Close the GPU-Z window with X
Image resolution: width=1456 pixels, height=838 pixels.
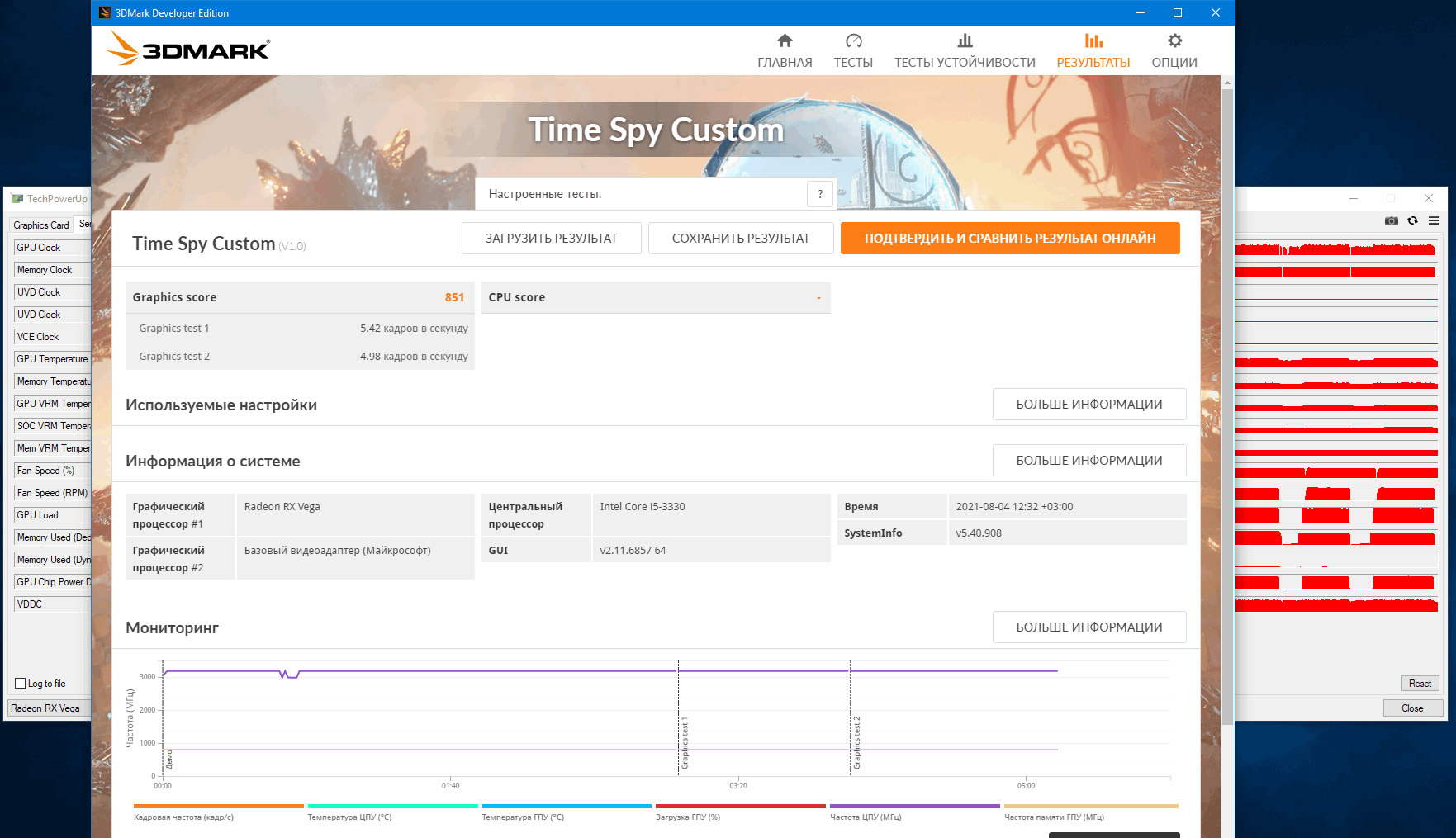tap(1429, 198)
